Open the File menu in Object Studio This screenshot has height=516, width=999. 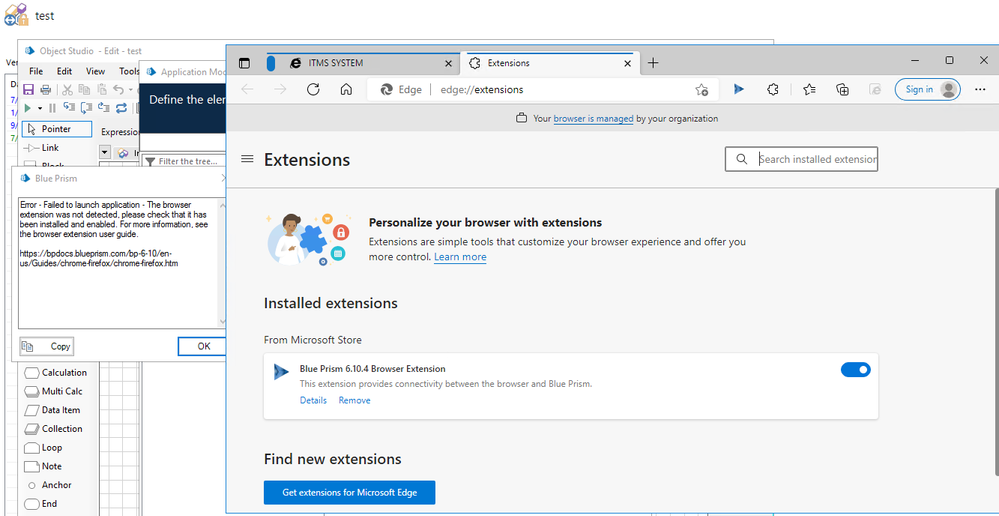point(36,71)
